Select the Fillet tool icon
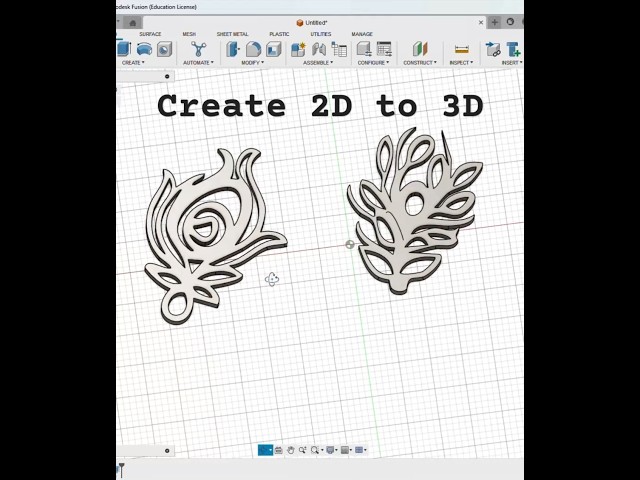Image resolution: width=640 pixels, height=480 pixels. point(253,49)
